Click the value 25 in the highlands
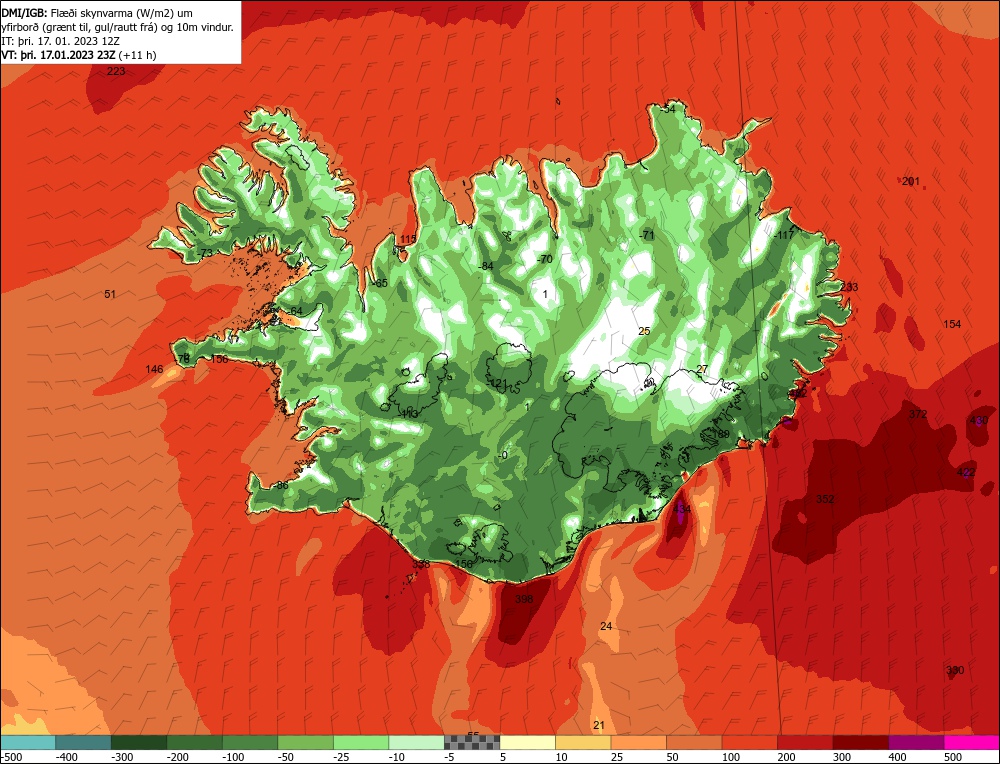This screenshot has height=764, width=1000. tap(644, 331)
